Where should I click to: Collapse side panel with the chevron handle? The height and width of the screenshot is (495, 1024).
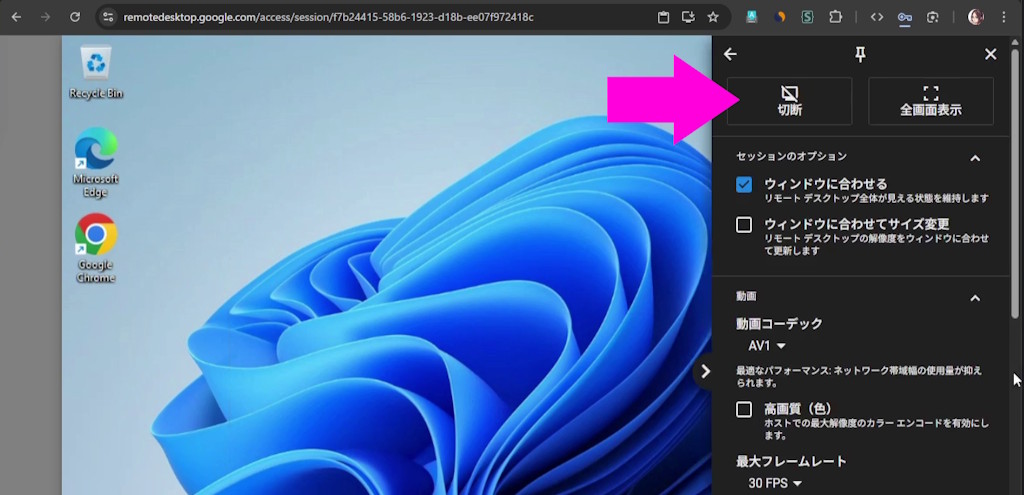705,371
